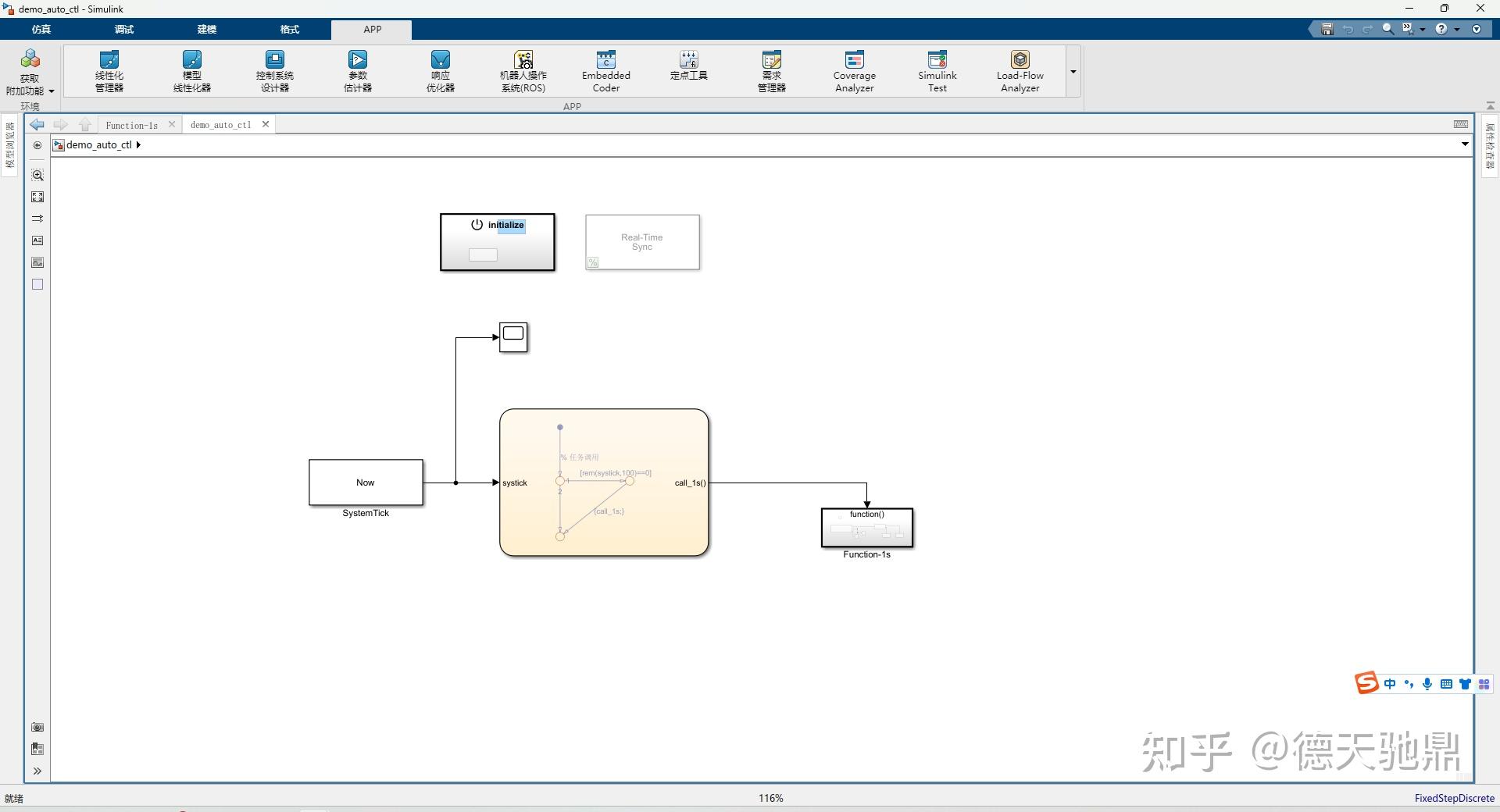Open help dropdown arrow
1500x812 pixels.
[1457, 29]
